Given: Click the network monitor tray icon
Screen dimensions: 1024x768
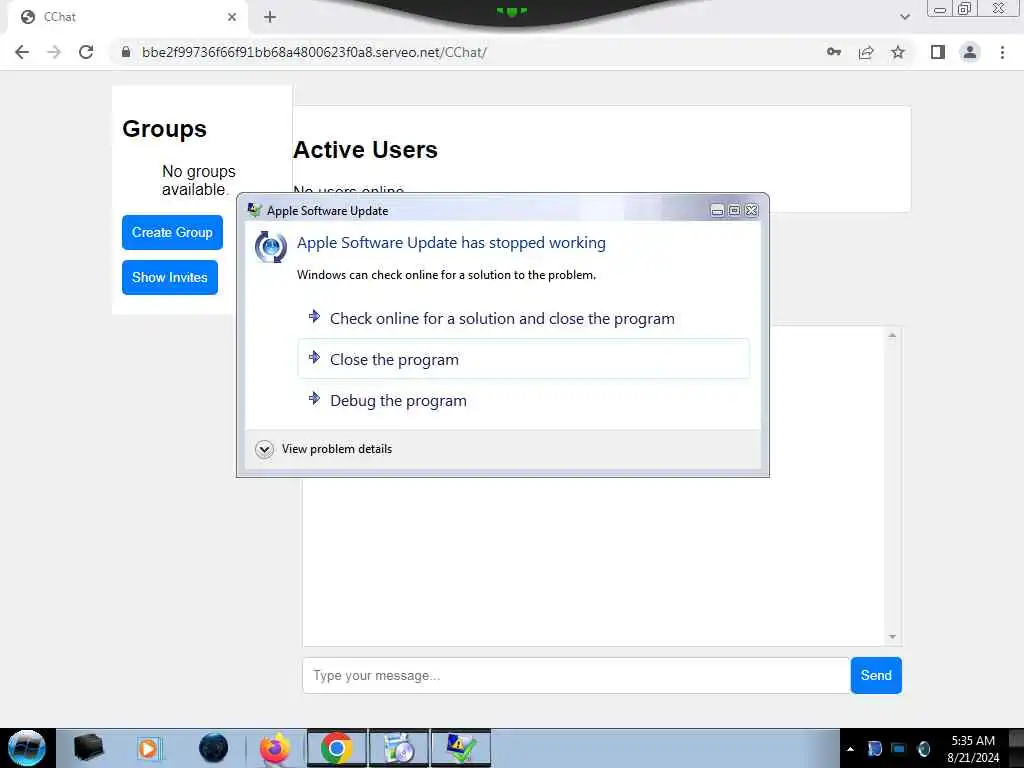Looking at the screenshot, I should pyautogui.click(x=899, y=749).
